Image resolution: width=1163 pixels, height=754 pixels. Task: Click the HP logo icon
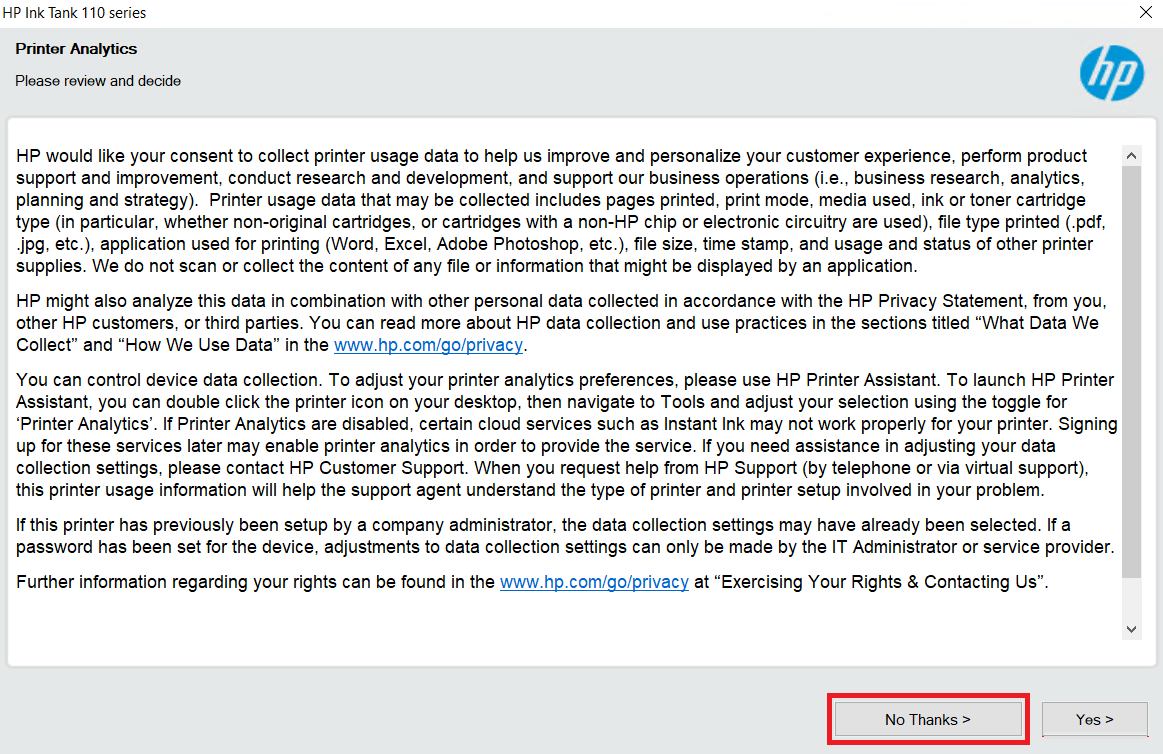coord(1111,73)
